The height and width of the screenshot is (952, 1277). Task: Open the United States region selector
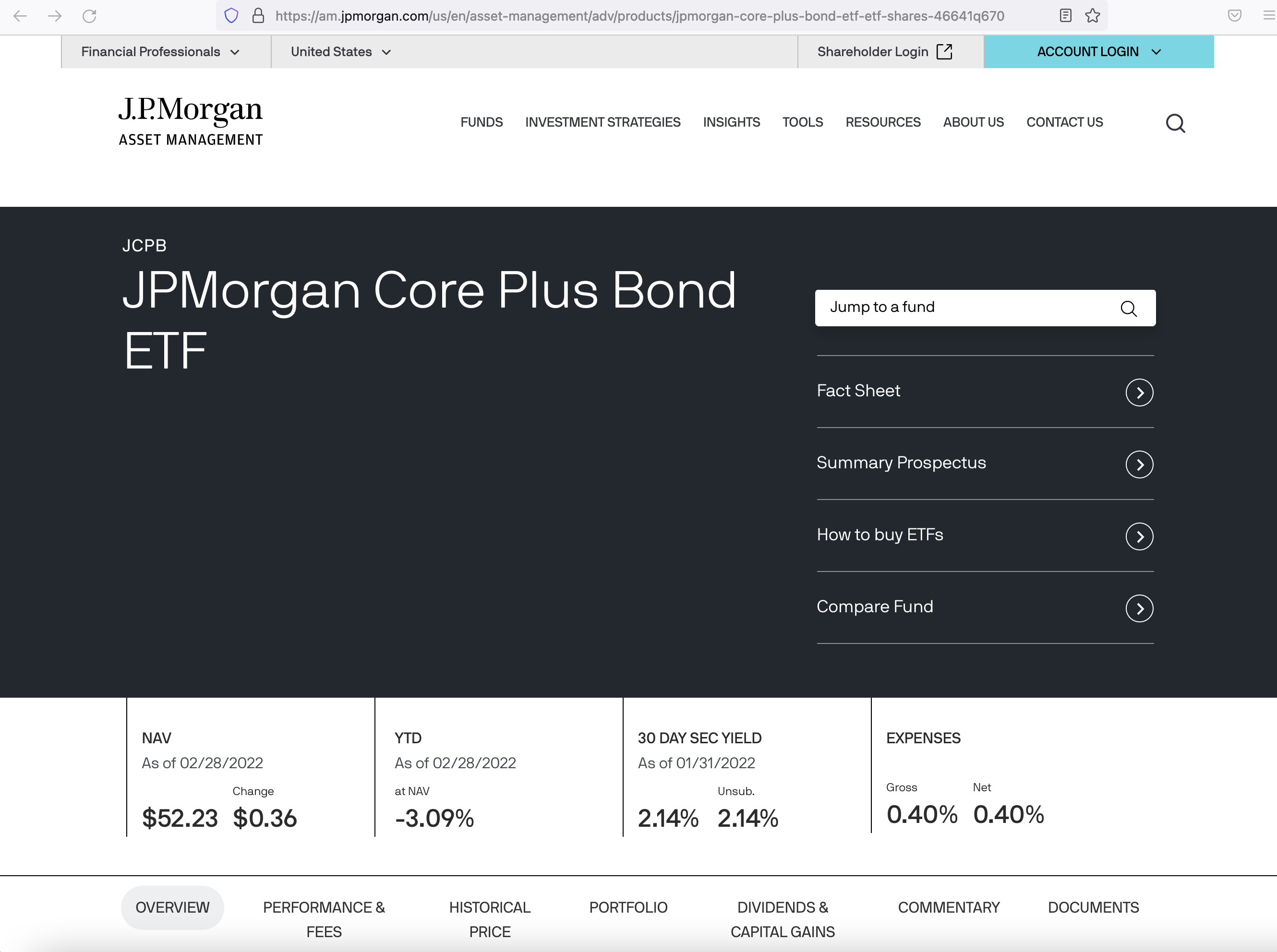(339, 51)
